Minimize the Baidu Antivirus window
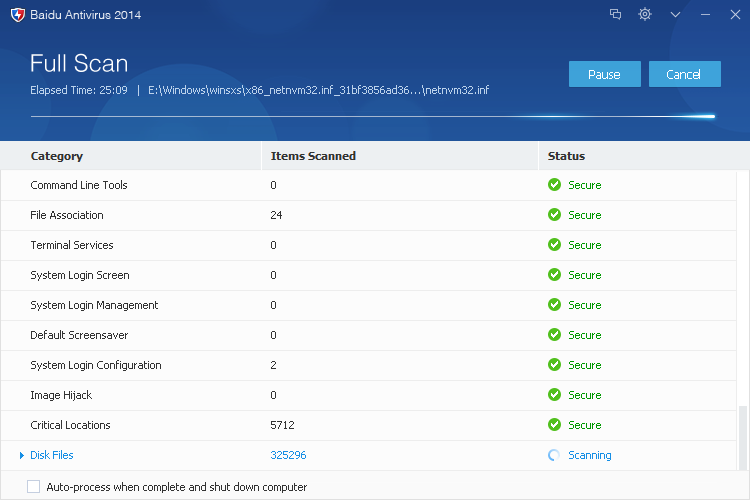Image resolution: width=750 pixels, height=500 pixels. (x=705, y=15)
